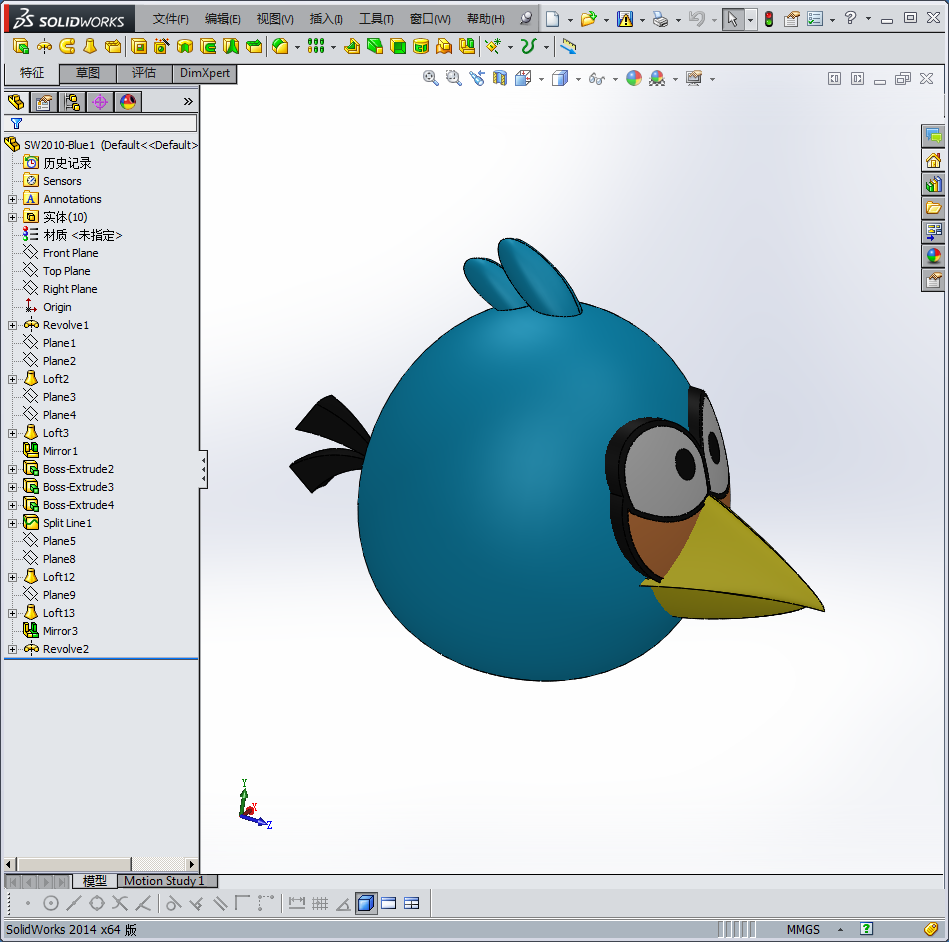Select the Lofted Boss/Base tool icon
The width and height of the screenshot is (949, 942).
click(90, 46)
